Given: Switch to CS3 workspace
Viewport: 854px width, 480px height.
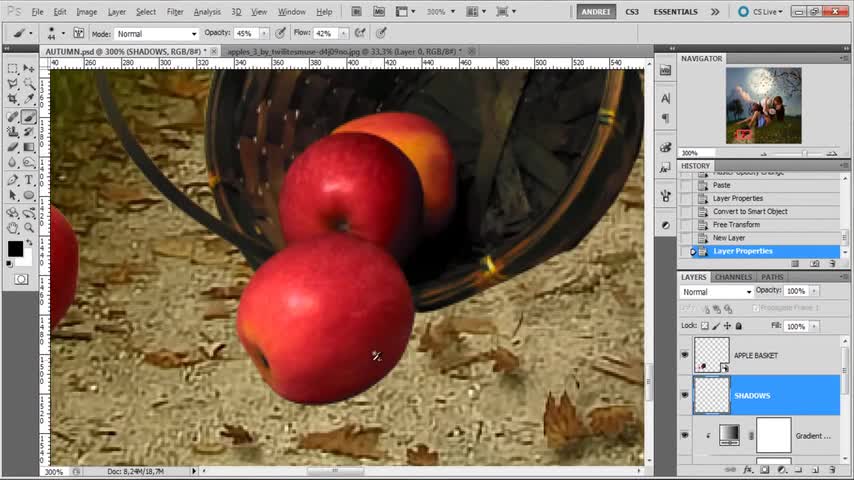Looking at the screenshot, I should [x=632, y=11].
